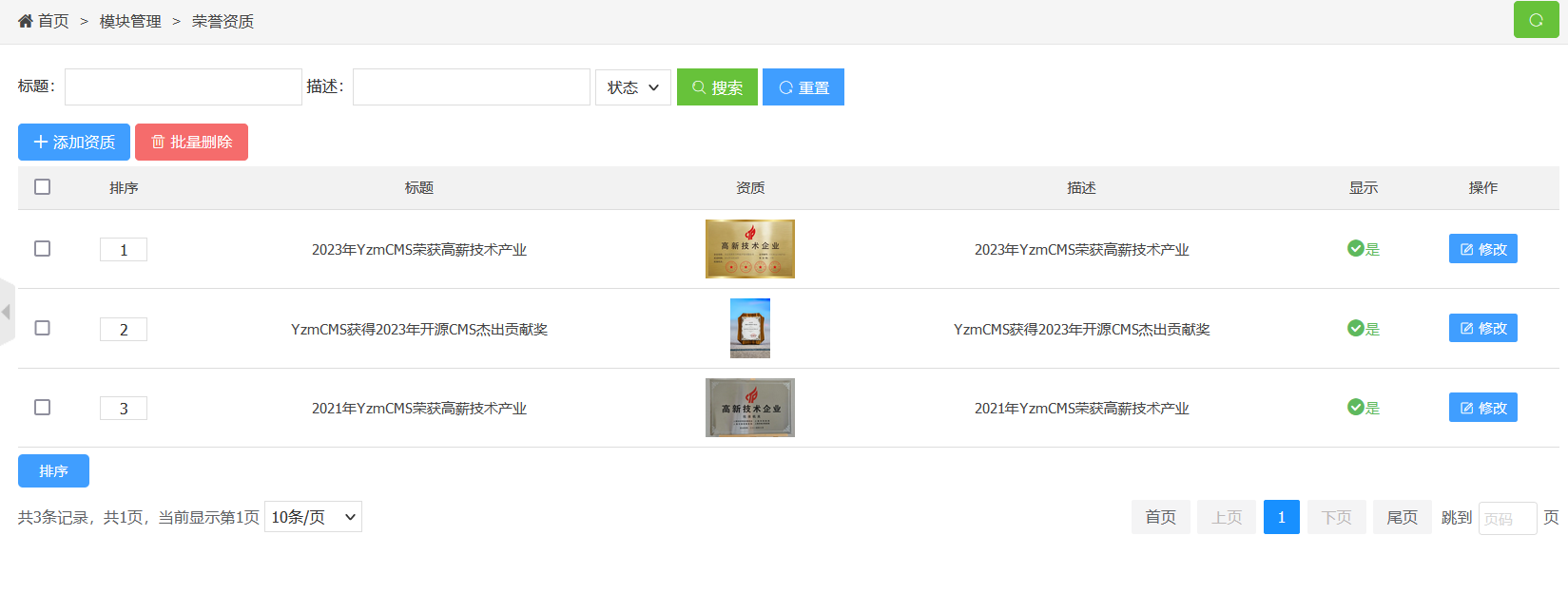
Task: Open the 状态 status dropdown
Action: [632, 87]
